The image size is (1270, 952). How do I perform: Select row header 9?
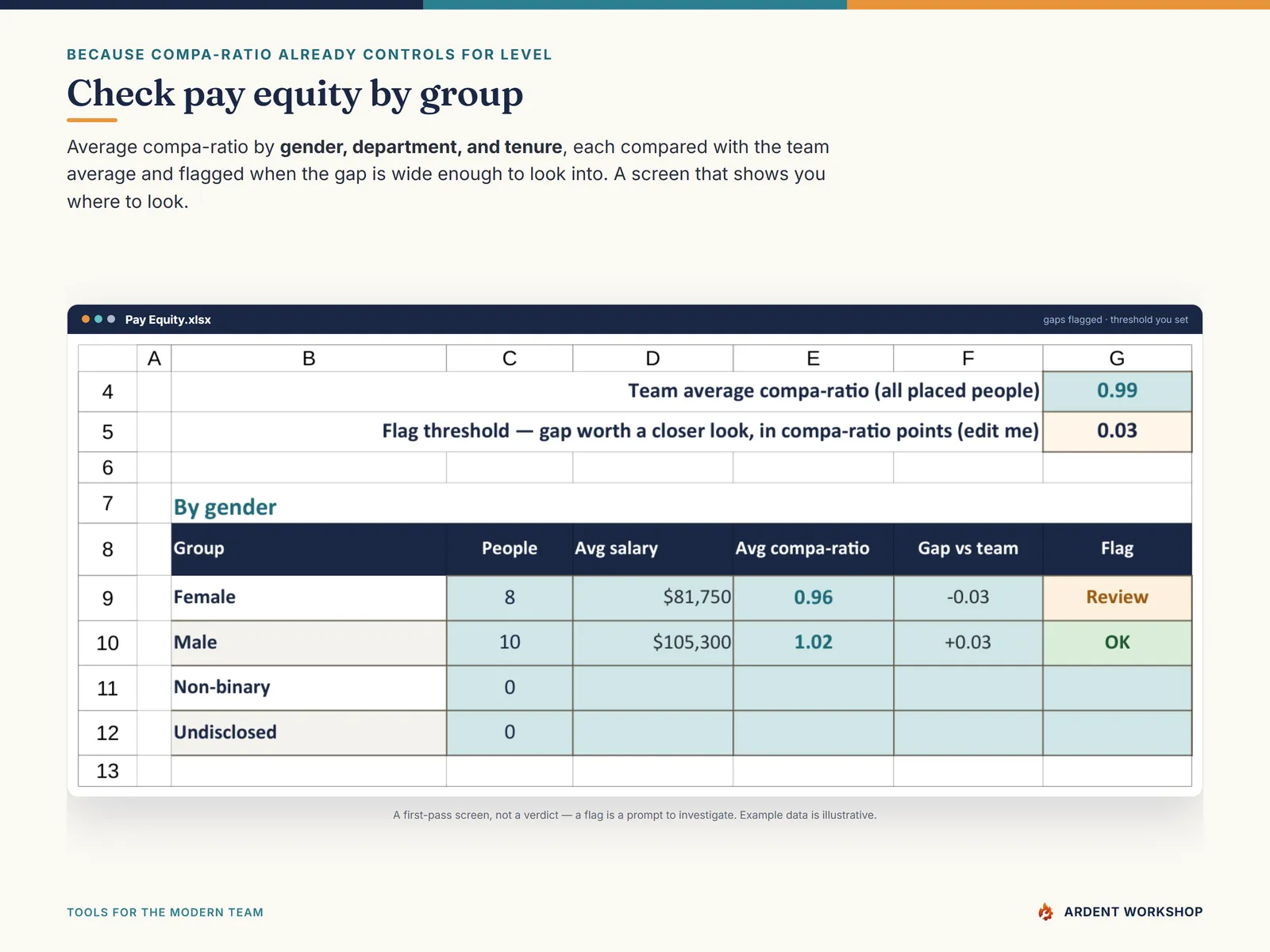pyautogui.click(x=108, y=598)
